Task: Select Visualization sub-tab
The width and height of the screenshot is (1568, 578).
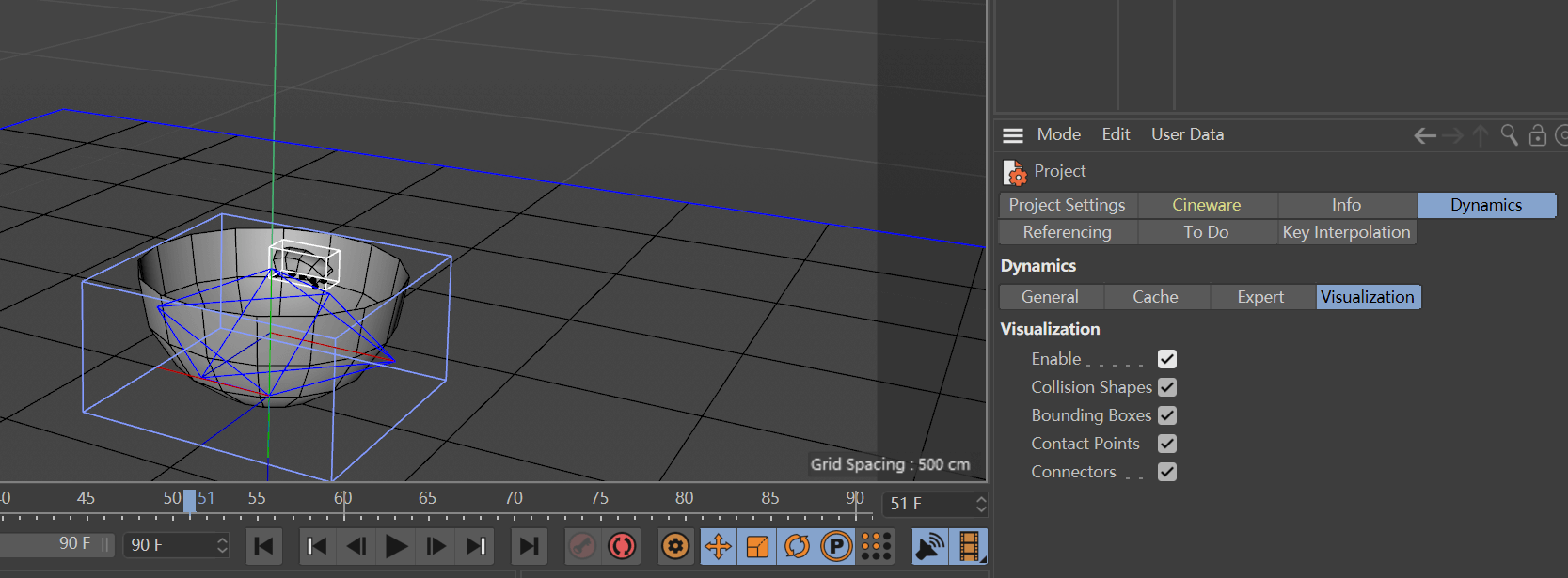Action: click(x=1368, y=297)
